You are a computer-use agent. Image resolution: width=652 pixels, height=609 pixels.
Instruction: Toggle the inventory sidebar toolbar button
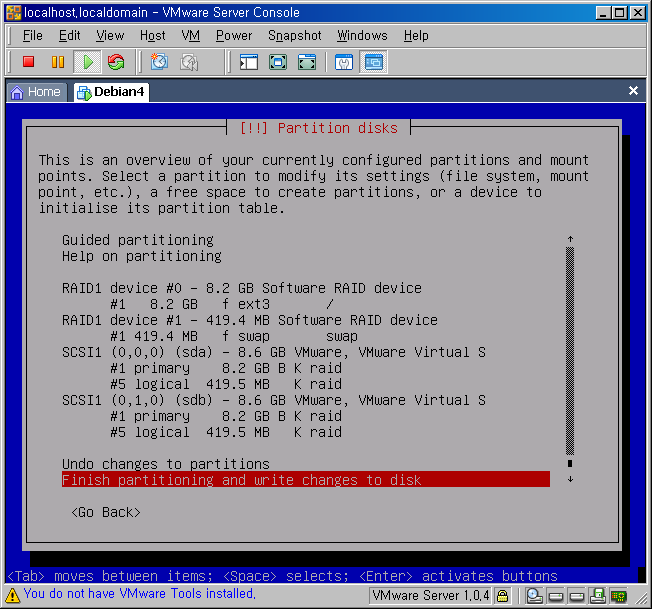pos(249,62)
